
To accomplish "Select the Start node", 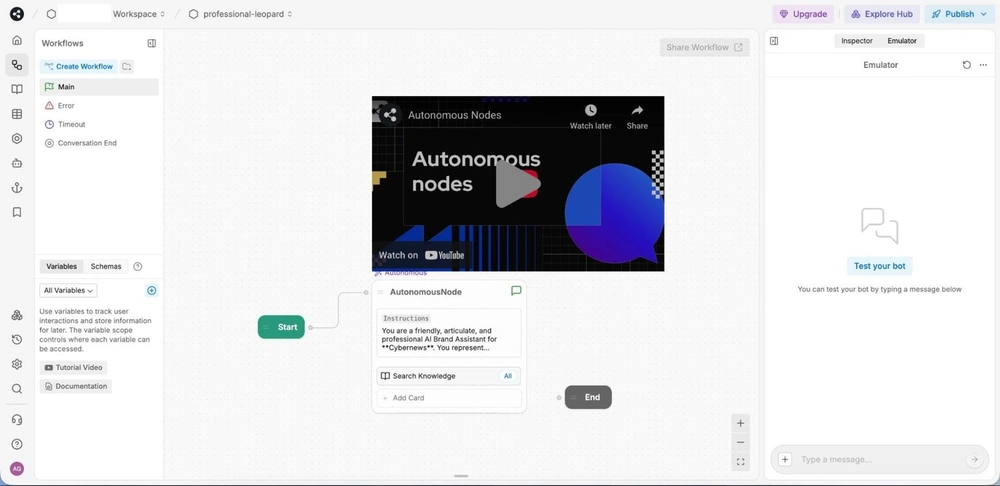I will 281,327.
